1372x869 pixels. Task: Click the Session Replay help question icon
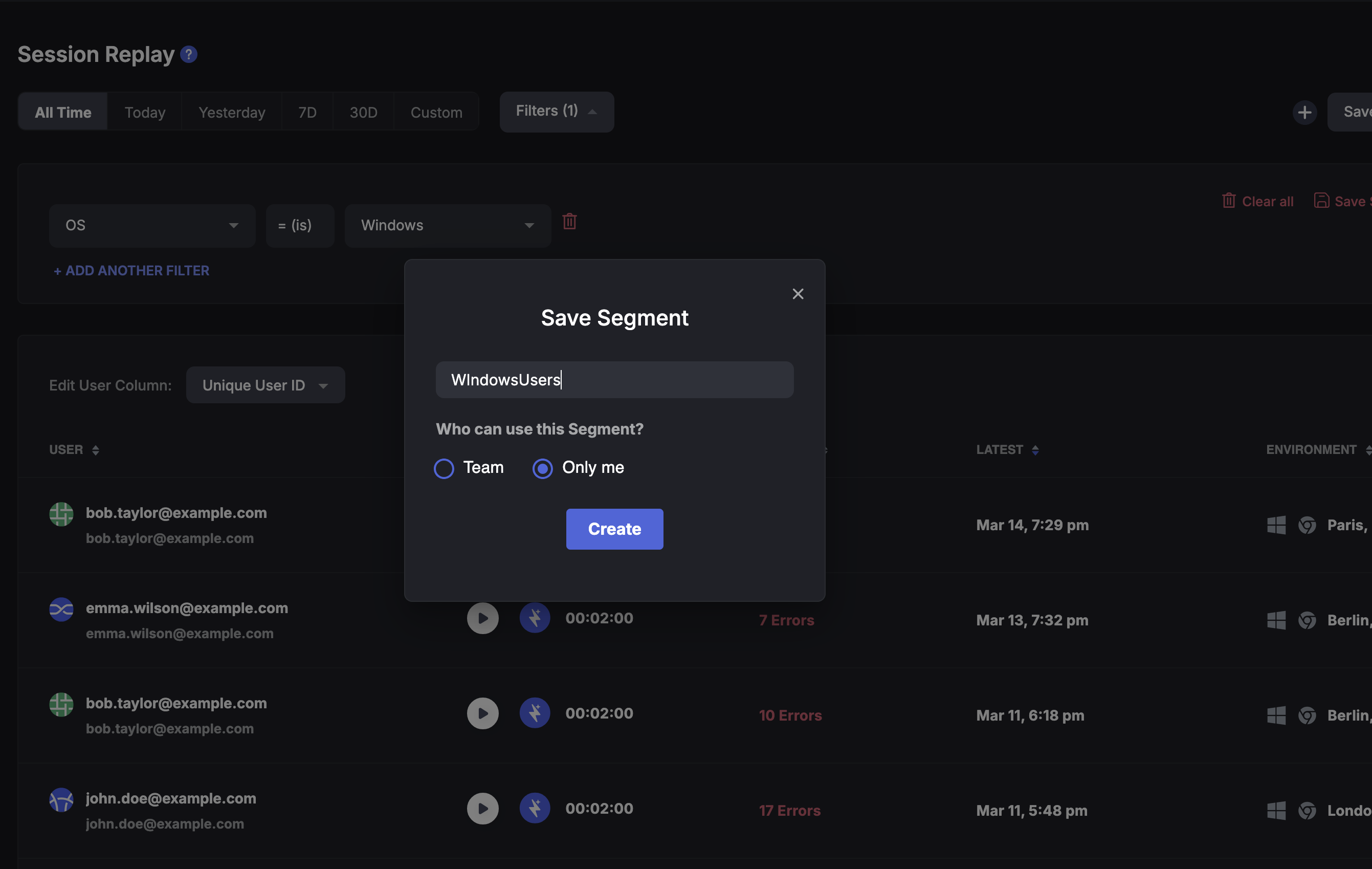[189, 55]
